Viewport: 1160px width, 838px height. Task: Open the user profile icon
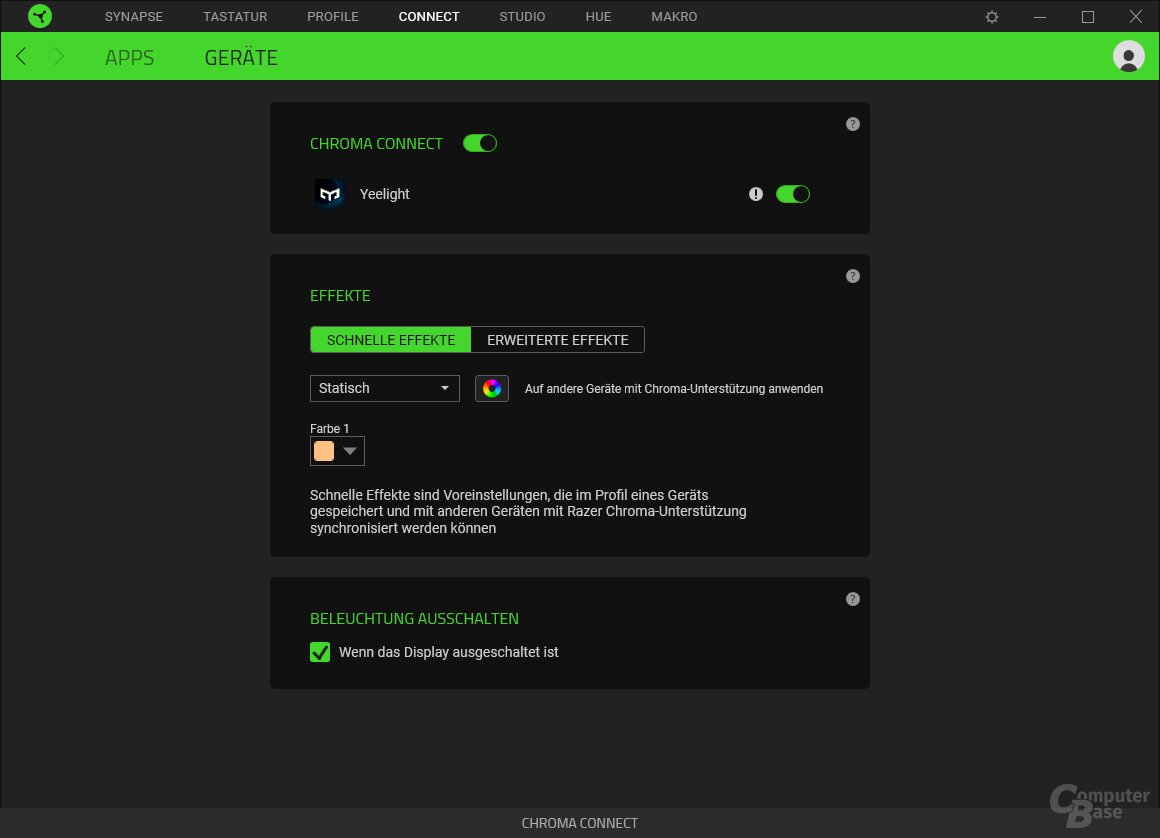click(1128, 56)
